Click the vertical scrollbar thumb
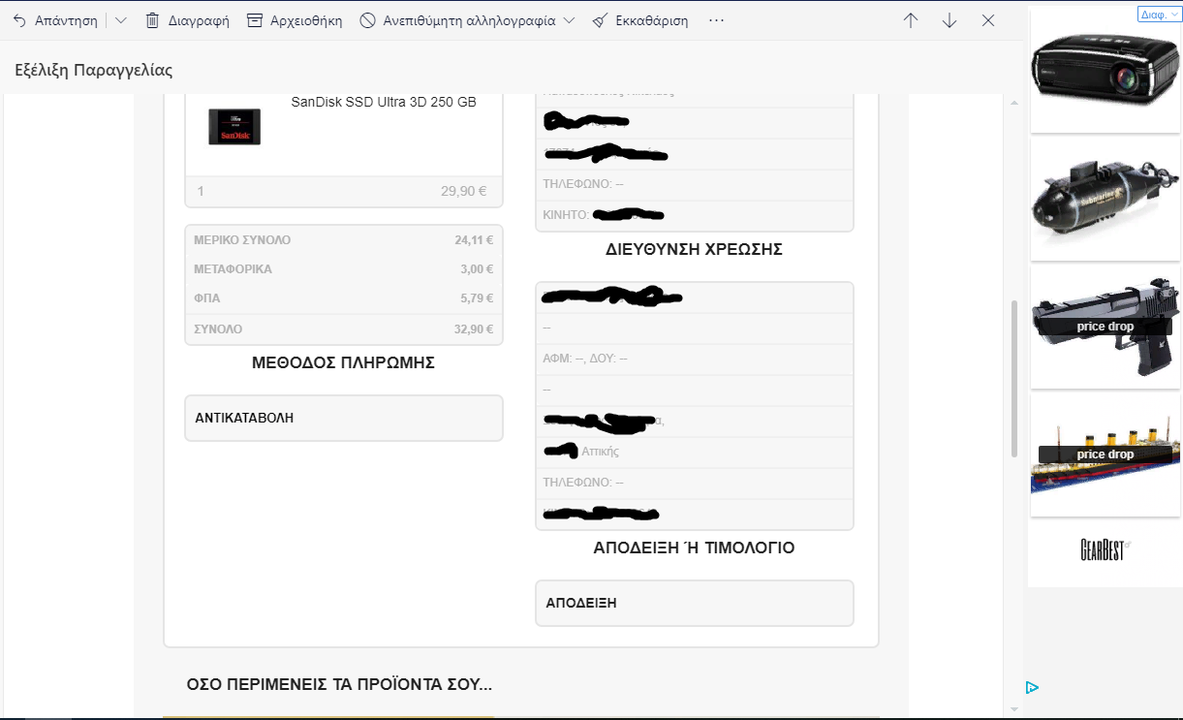 coord(1014,378)
